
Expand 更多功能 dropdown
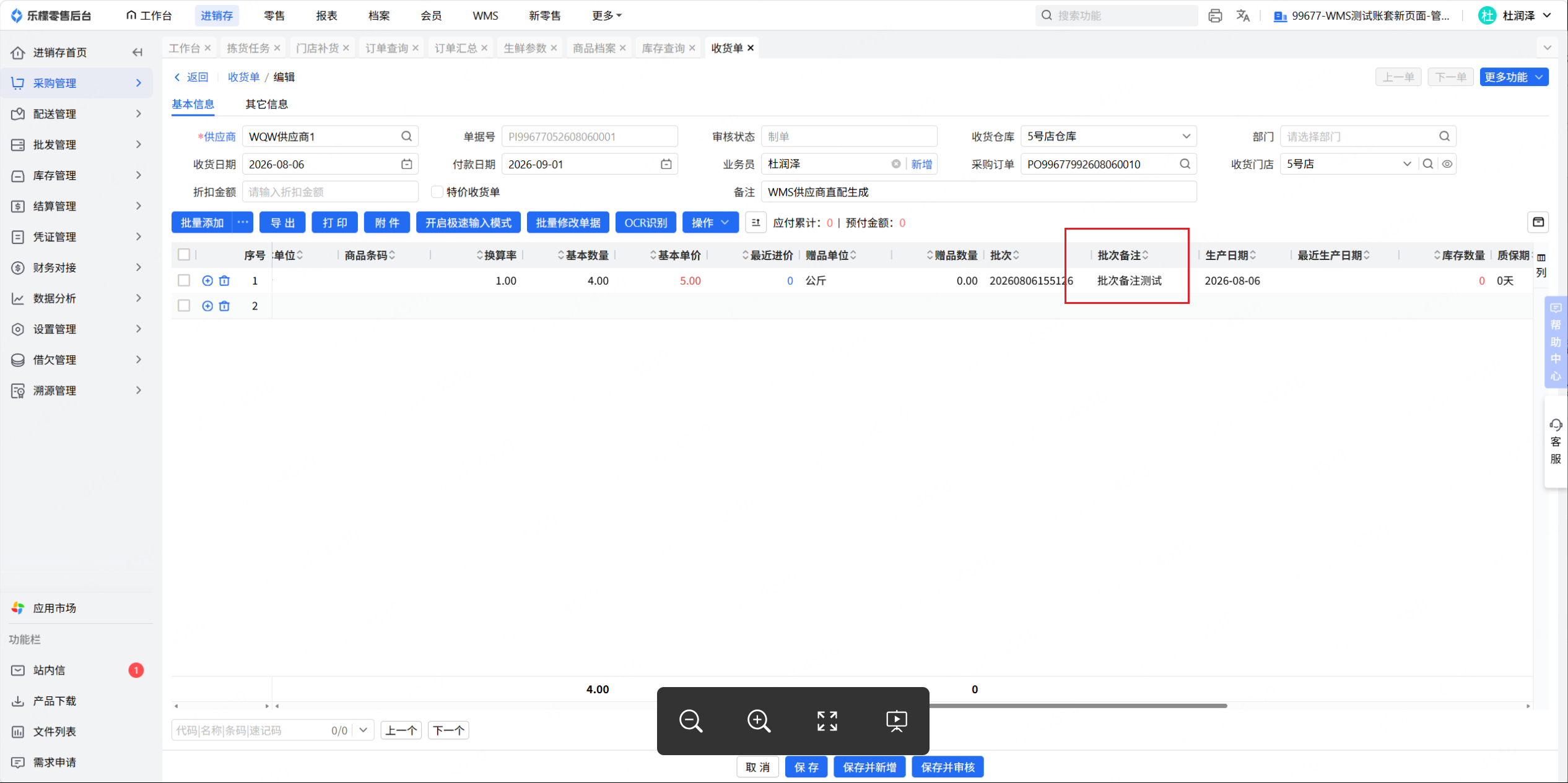[x=1514, y=77]
